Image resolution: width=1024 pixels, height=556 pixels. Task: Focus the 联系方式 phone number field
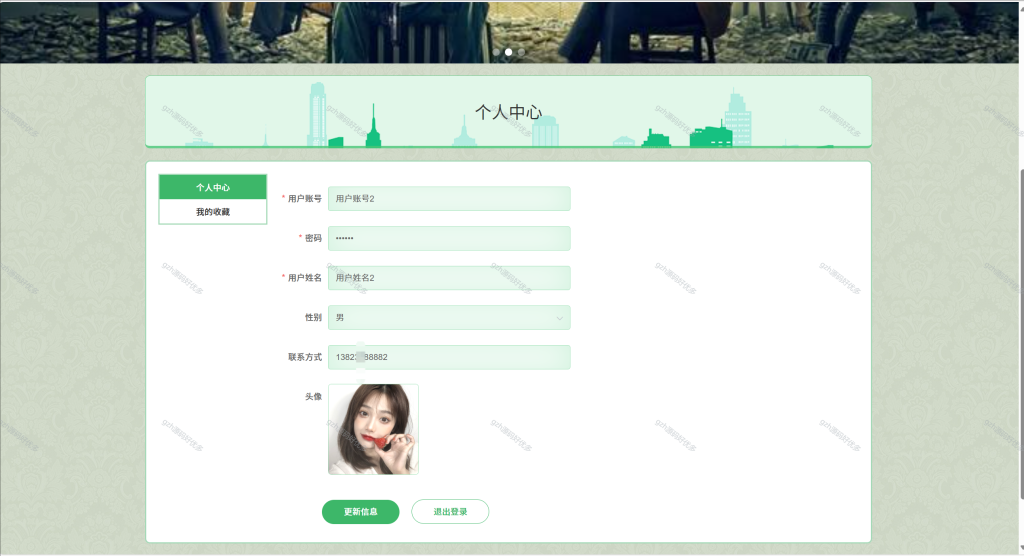[x=449, y=357]
